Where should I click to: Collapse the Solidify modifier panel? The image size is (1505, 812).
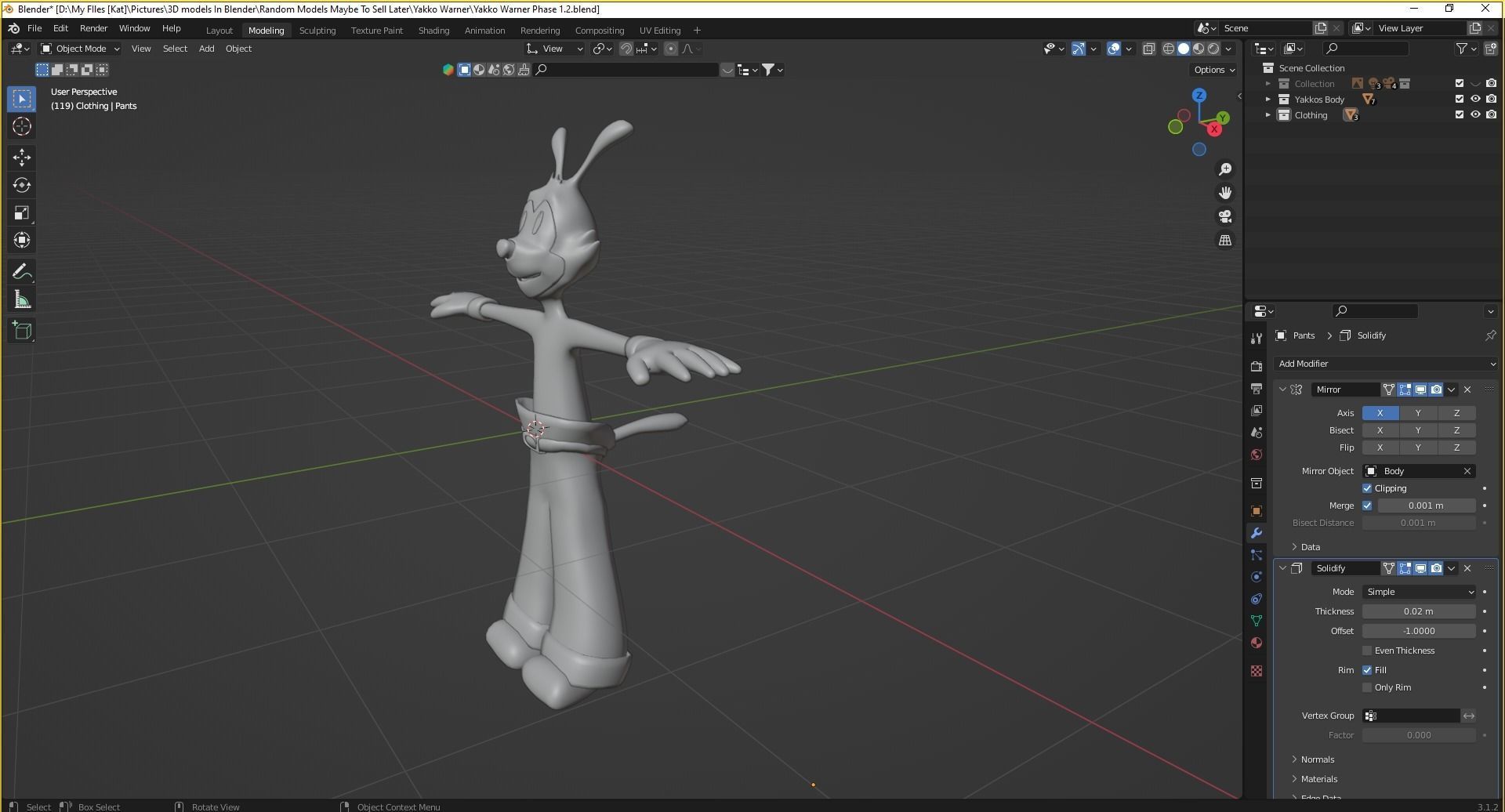[1282, 568]
